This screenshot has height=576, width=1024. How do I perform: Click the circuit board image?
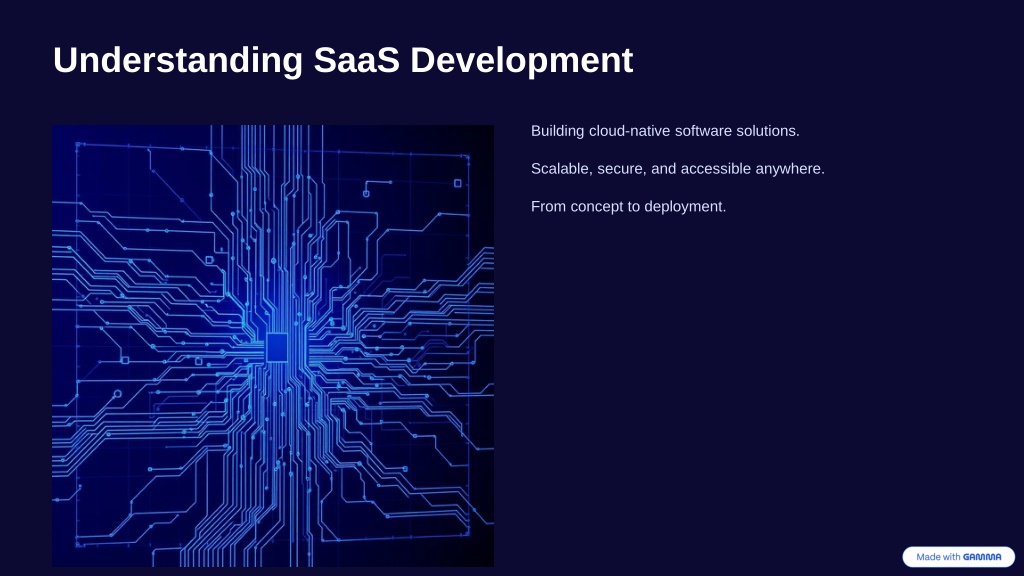(273, 346)
